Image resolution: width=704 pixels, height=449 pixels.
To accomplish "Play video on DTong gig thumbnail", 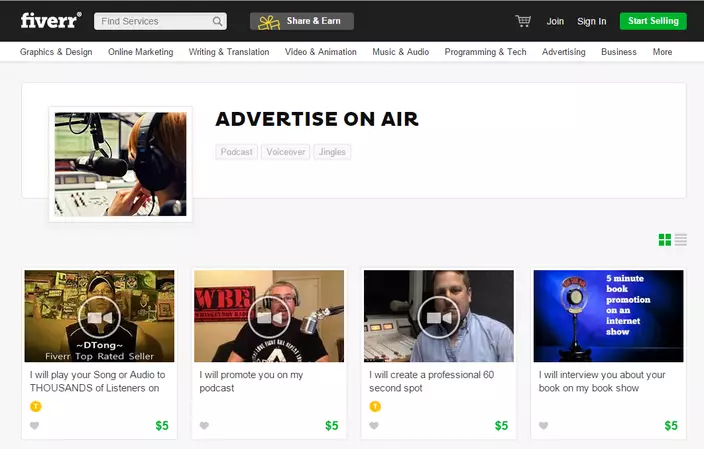I will pos(99,316).
